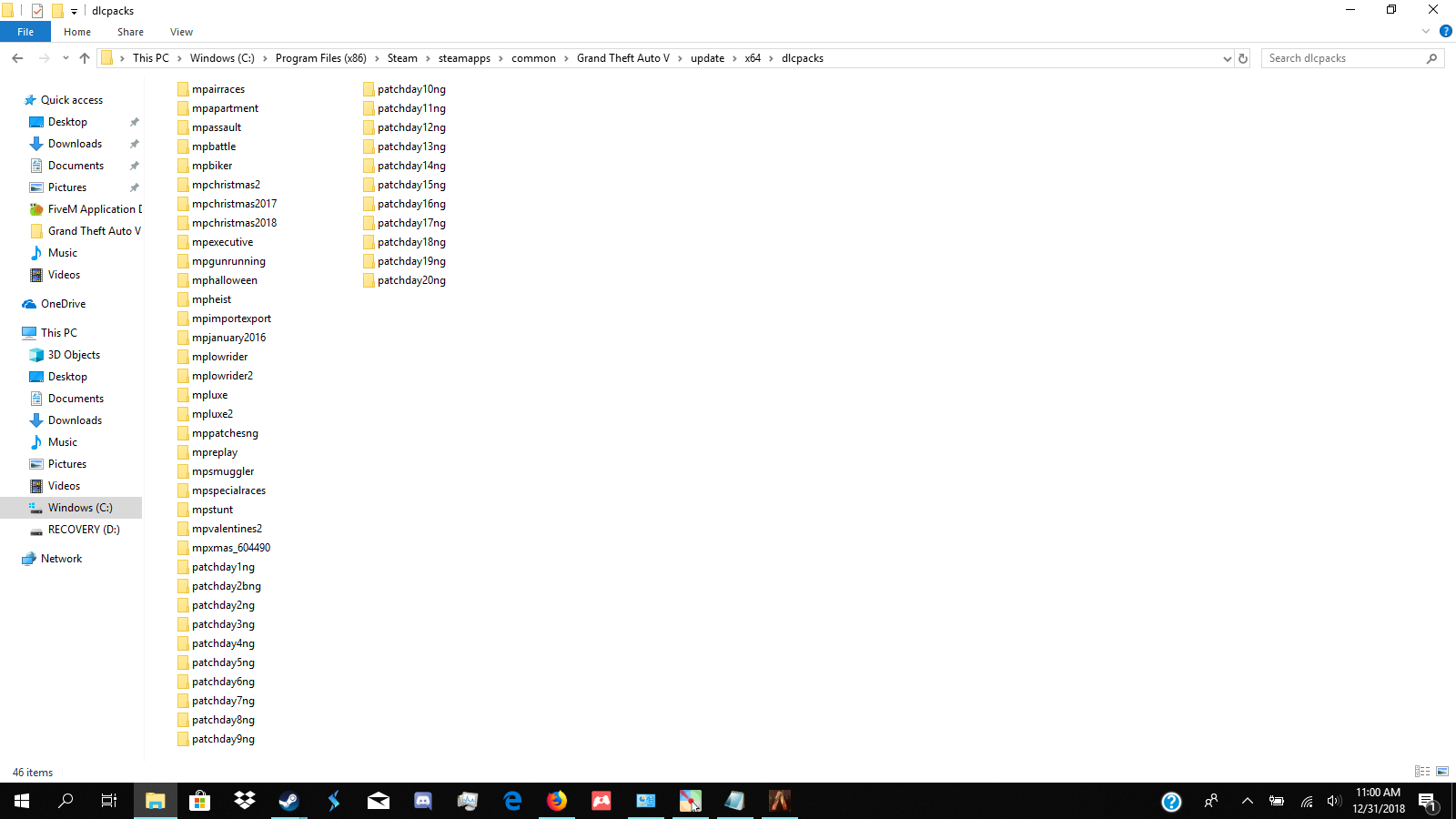
Task: Select the mpheist folder
Action: [x=205, y=299]
